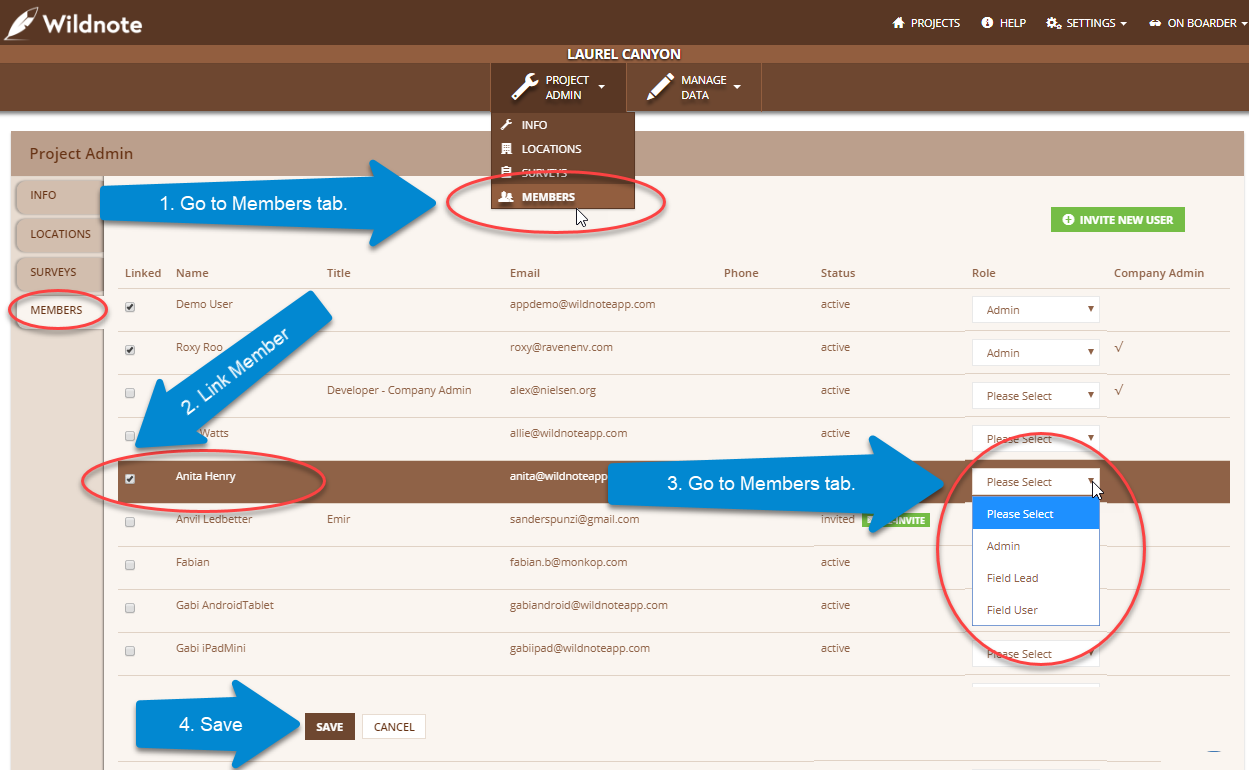Select Field Lead in the open role list
Viewport: 1249px width, 770px height.
point(1036,578)
